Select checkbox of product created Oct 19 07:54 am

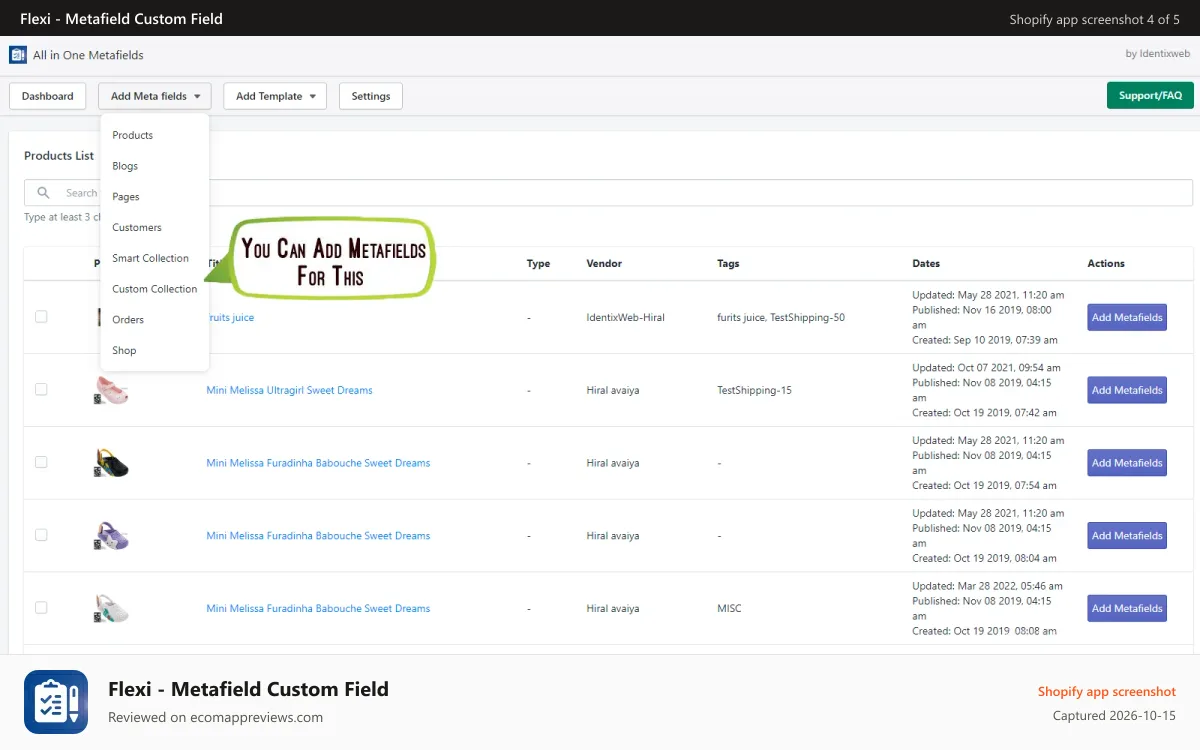pos(41,463)
